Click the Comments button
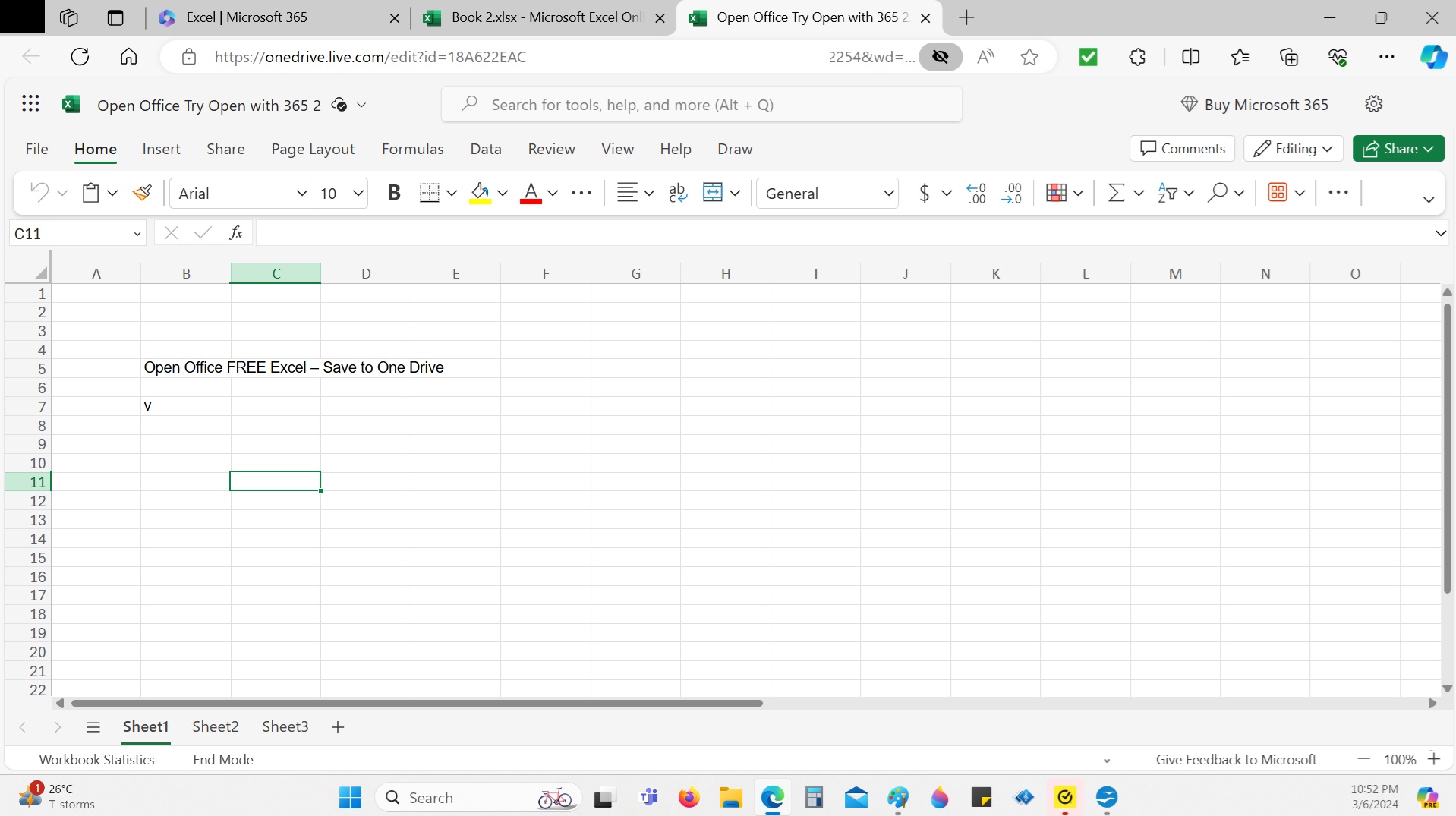This screenshot has height=816, width=1456. point(1182,149)
